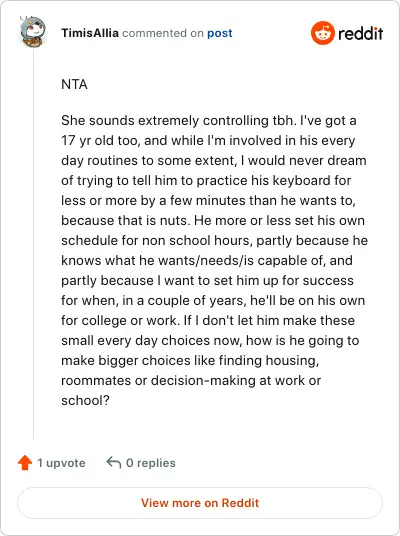The width and height of the screenshot is (400, 536).
Task: Click the "commented on" text
Action: 163,33
